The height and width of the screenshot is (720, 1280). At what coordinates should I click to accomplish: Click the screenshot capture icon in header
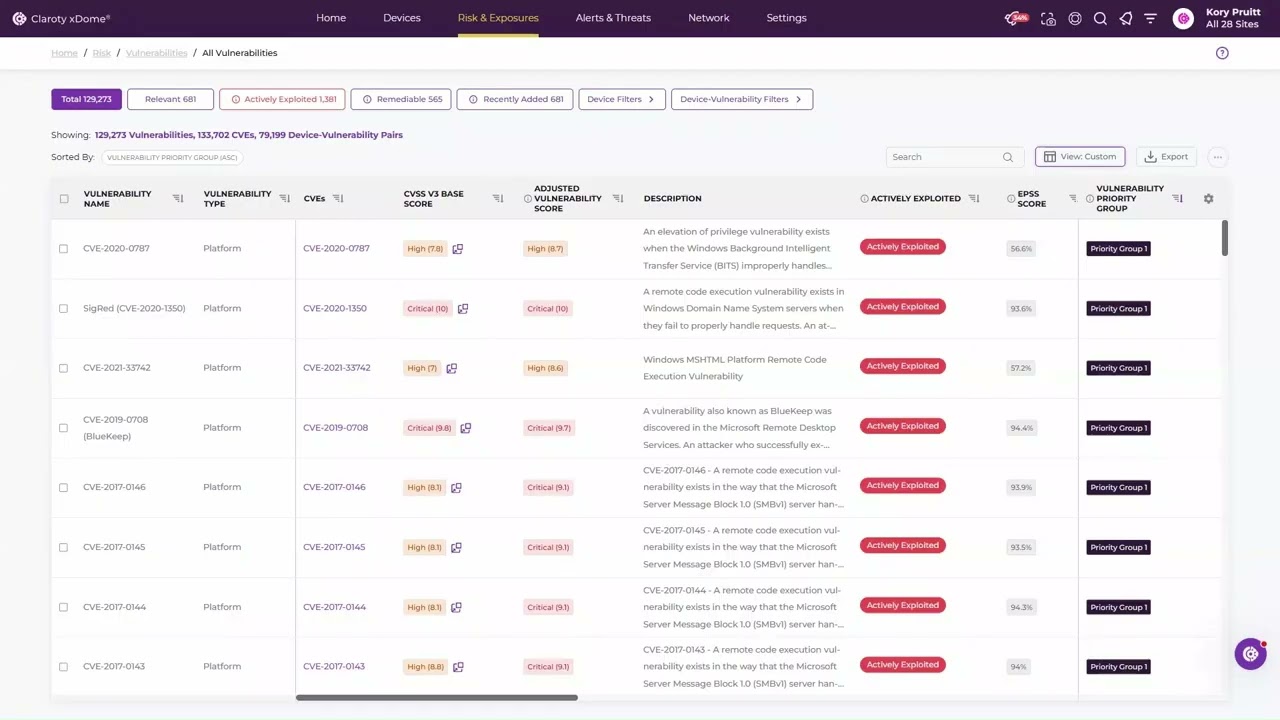pyautogui.click(x=1048, y=18)
